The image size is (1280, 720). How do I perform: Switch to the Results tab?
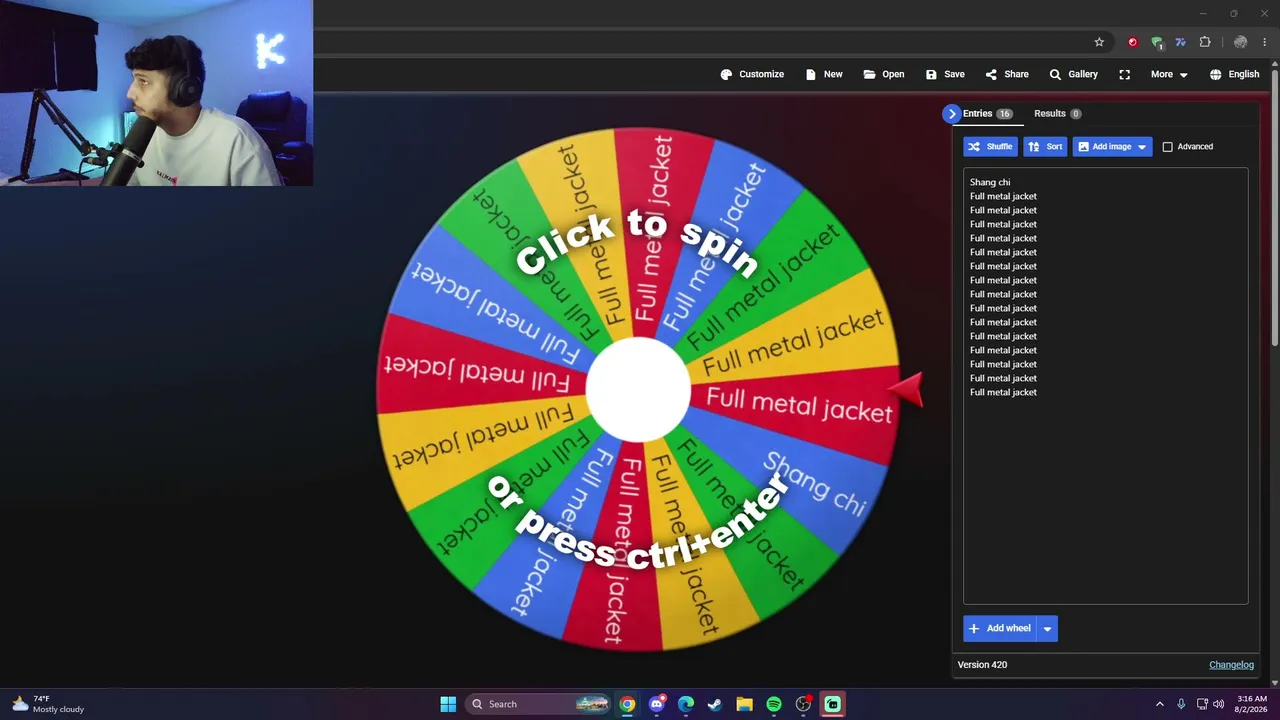click(1057, 114)
